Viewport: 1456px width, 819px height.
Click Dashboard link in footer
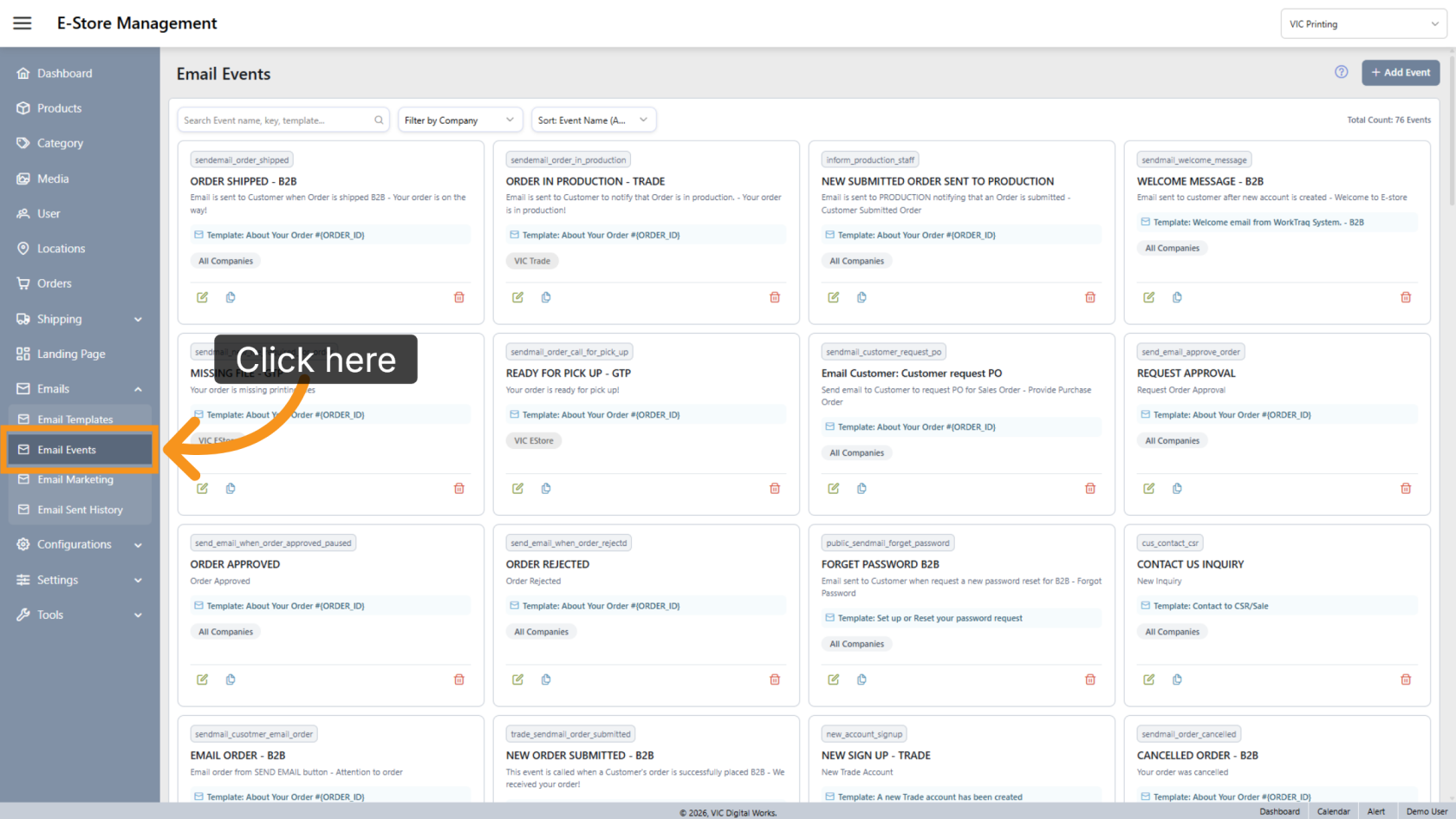(1279, 812)
